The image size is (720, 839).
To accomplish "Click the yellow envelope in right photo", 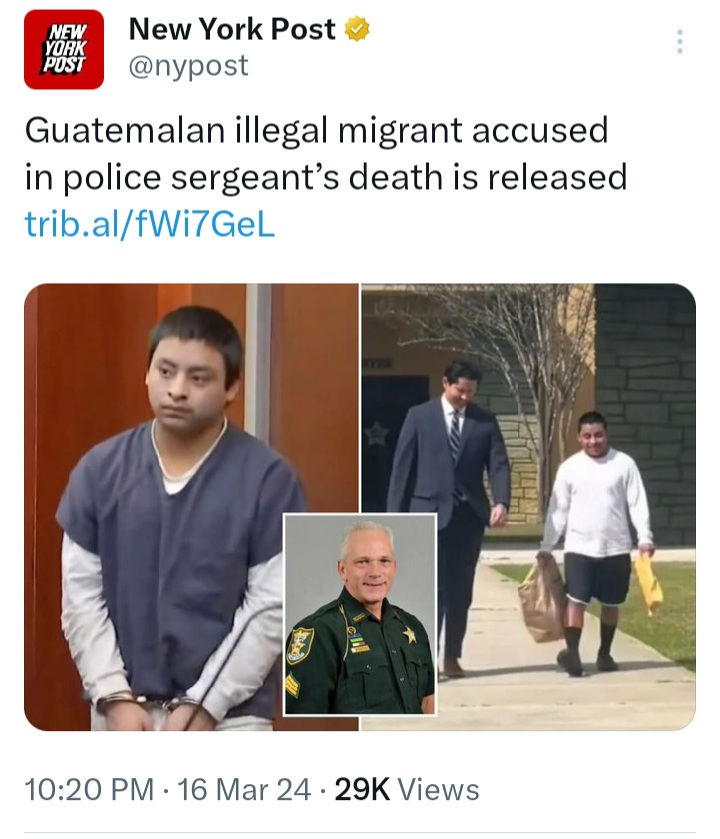I will 648,582.
